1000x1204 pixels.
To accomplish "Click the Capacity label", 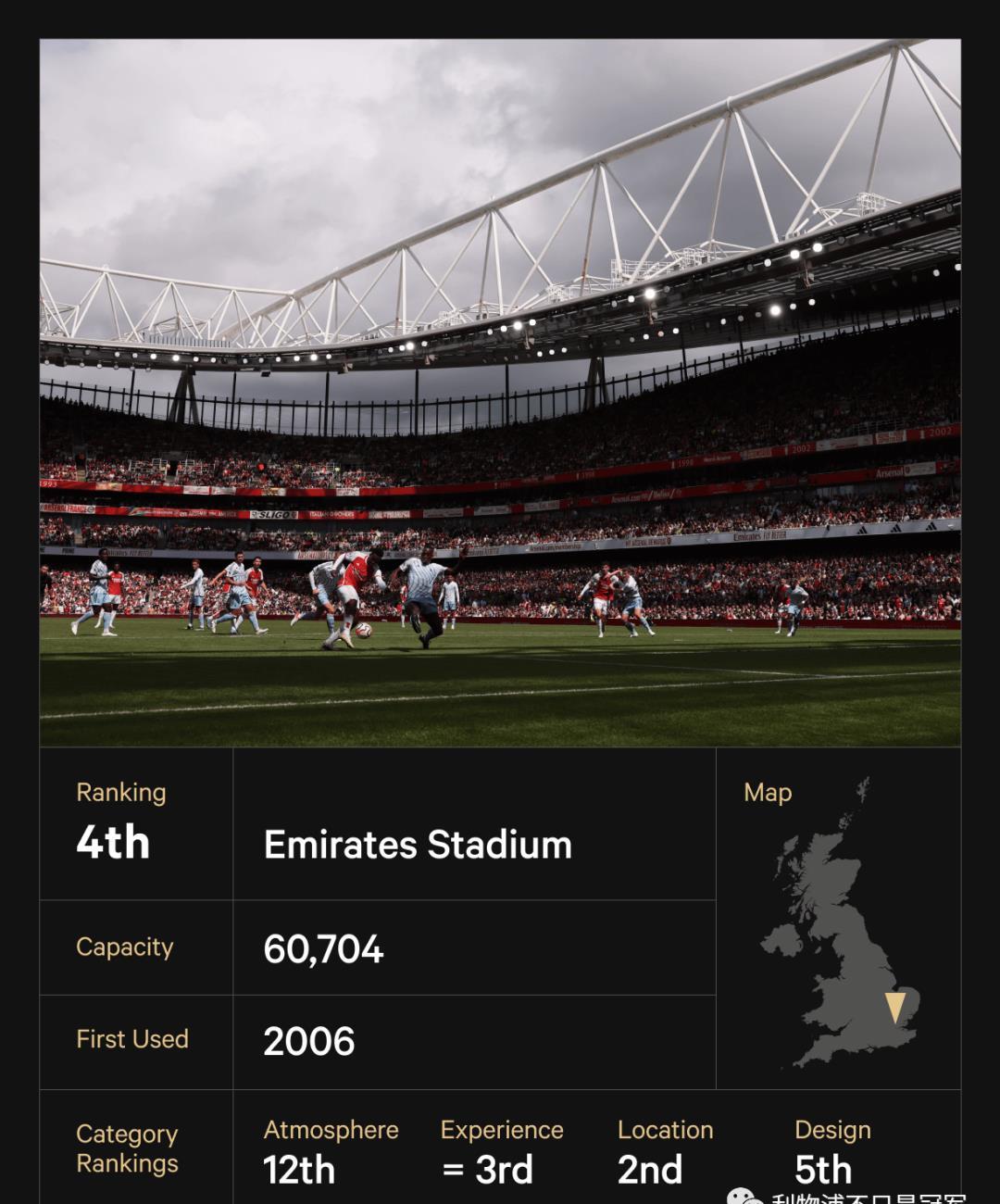I will [125, 947].
